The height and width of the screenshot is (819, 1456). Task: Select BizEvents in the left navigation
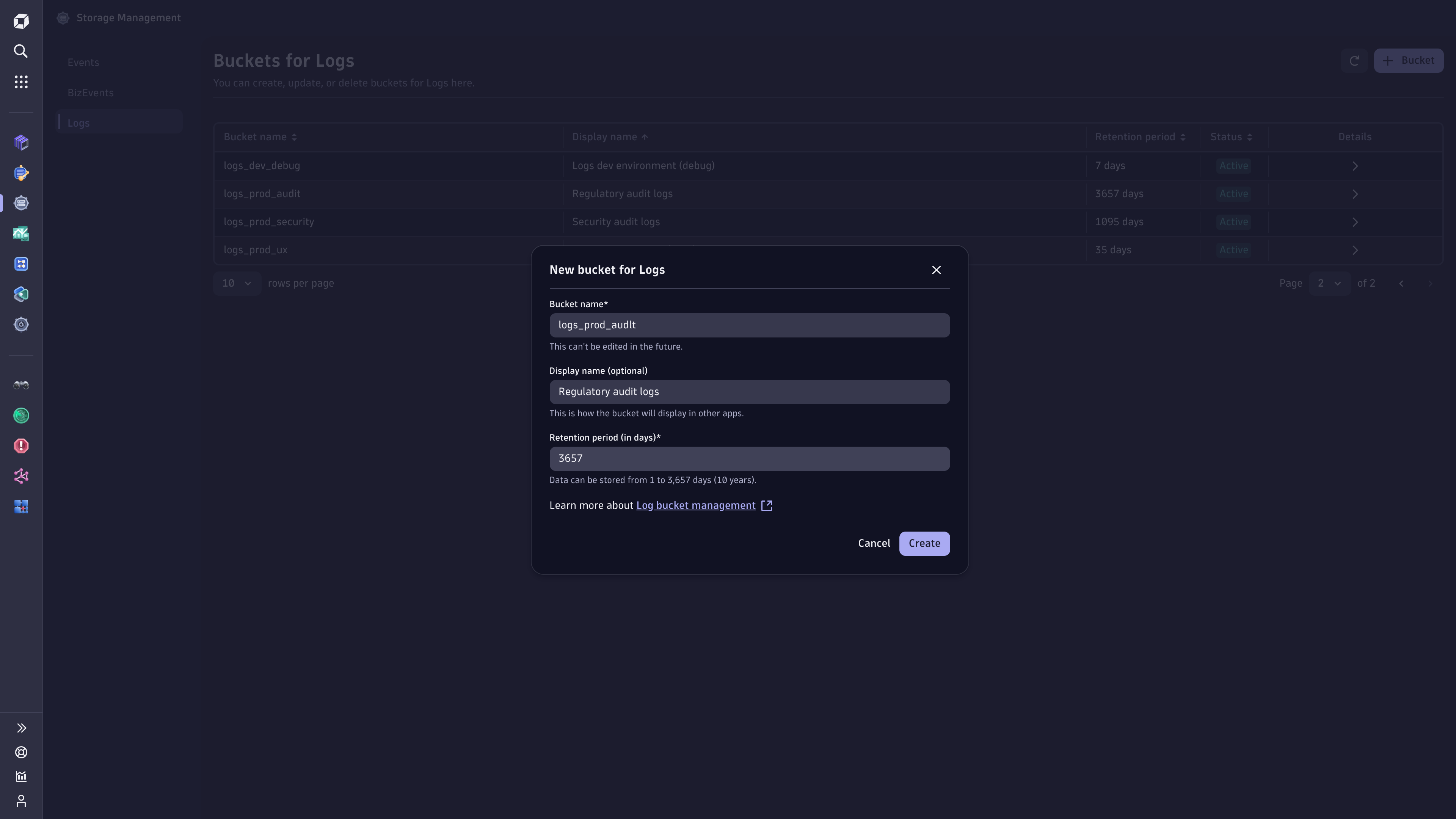click(91, 93)
